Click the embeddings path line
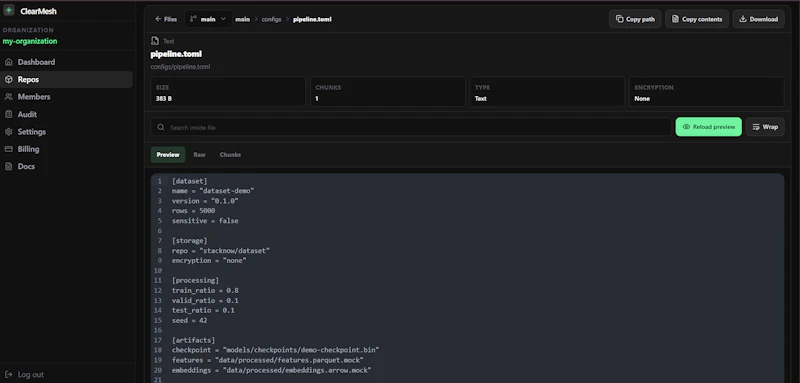The height and width of the screenshot is (383, 800). 271,370
